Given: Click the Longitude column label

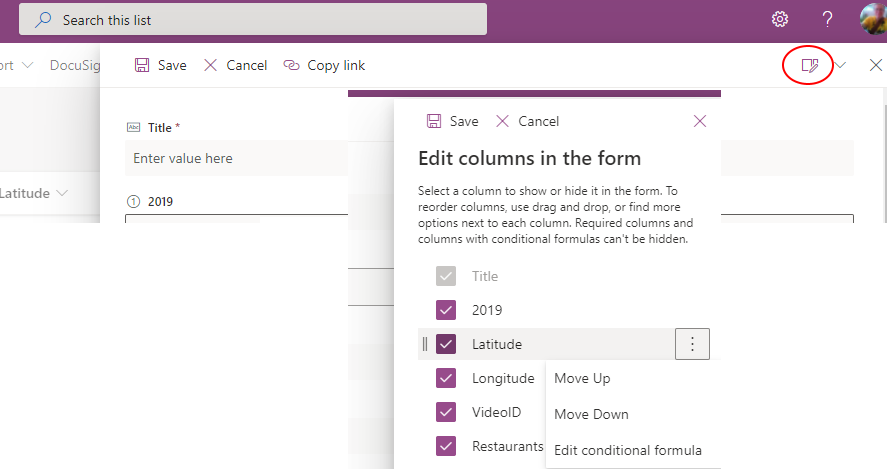Looking at the screenshot, I should tap(503, 378).
